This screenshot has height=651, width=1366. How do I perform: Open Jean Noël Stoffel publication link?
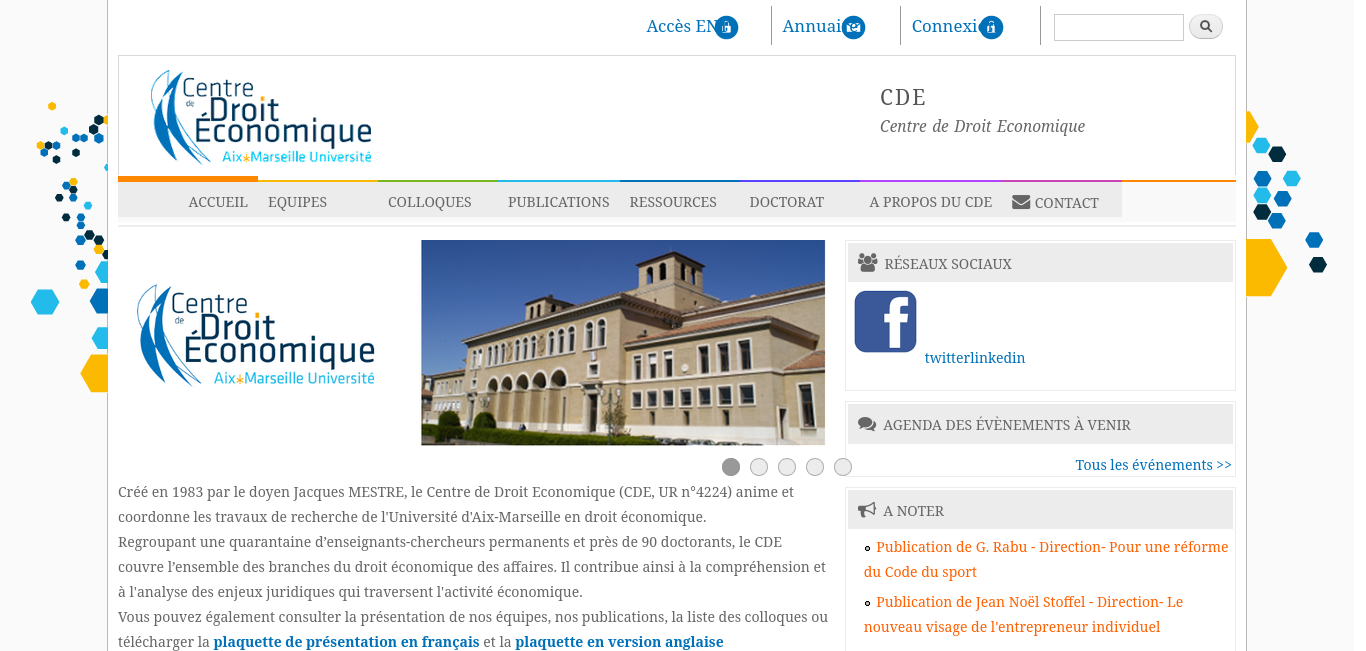coord(1023,614)
